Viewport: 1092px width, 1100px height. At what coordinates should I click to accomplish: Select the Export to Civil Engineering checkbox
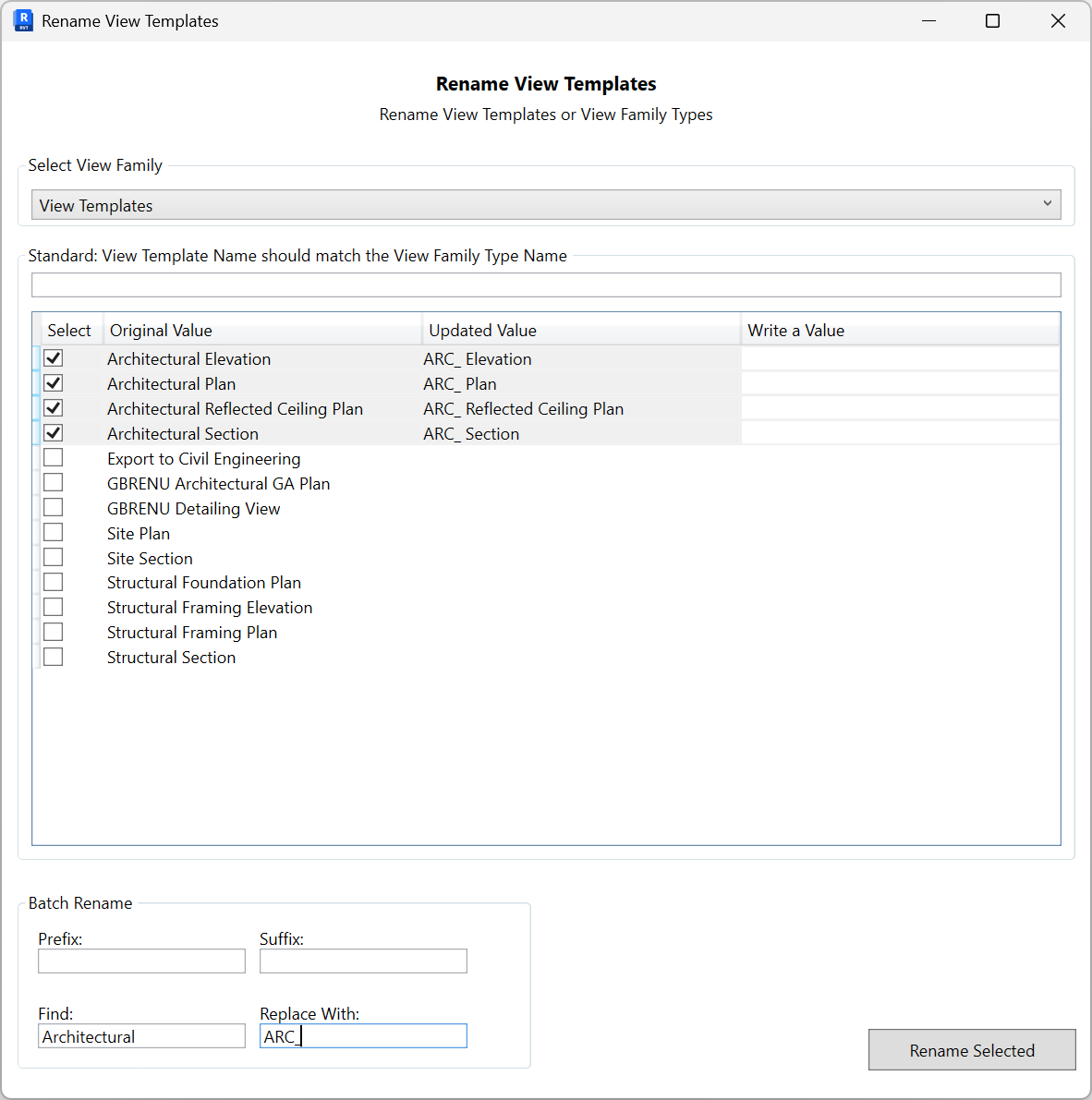click(53, 456)
